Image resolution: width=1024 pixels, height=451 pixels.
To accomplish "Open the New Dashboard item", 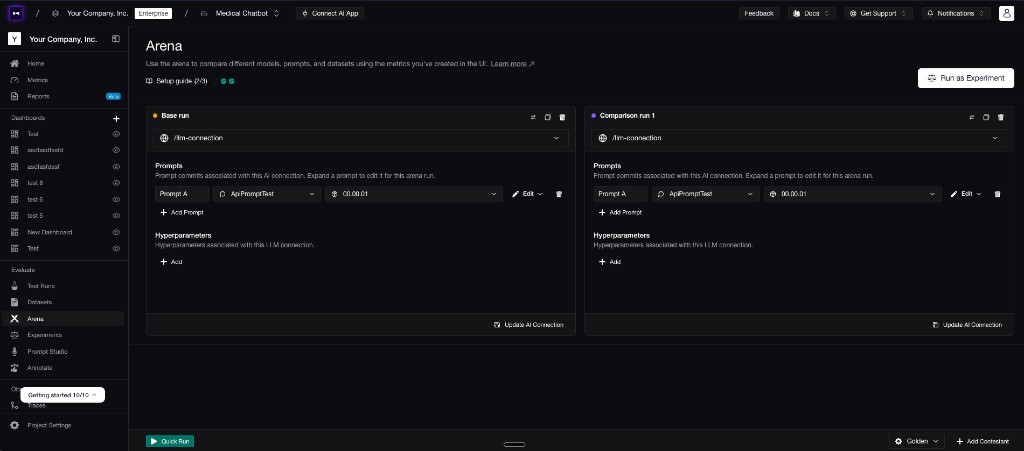I will click(50, 232).
